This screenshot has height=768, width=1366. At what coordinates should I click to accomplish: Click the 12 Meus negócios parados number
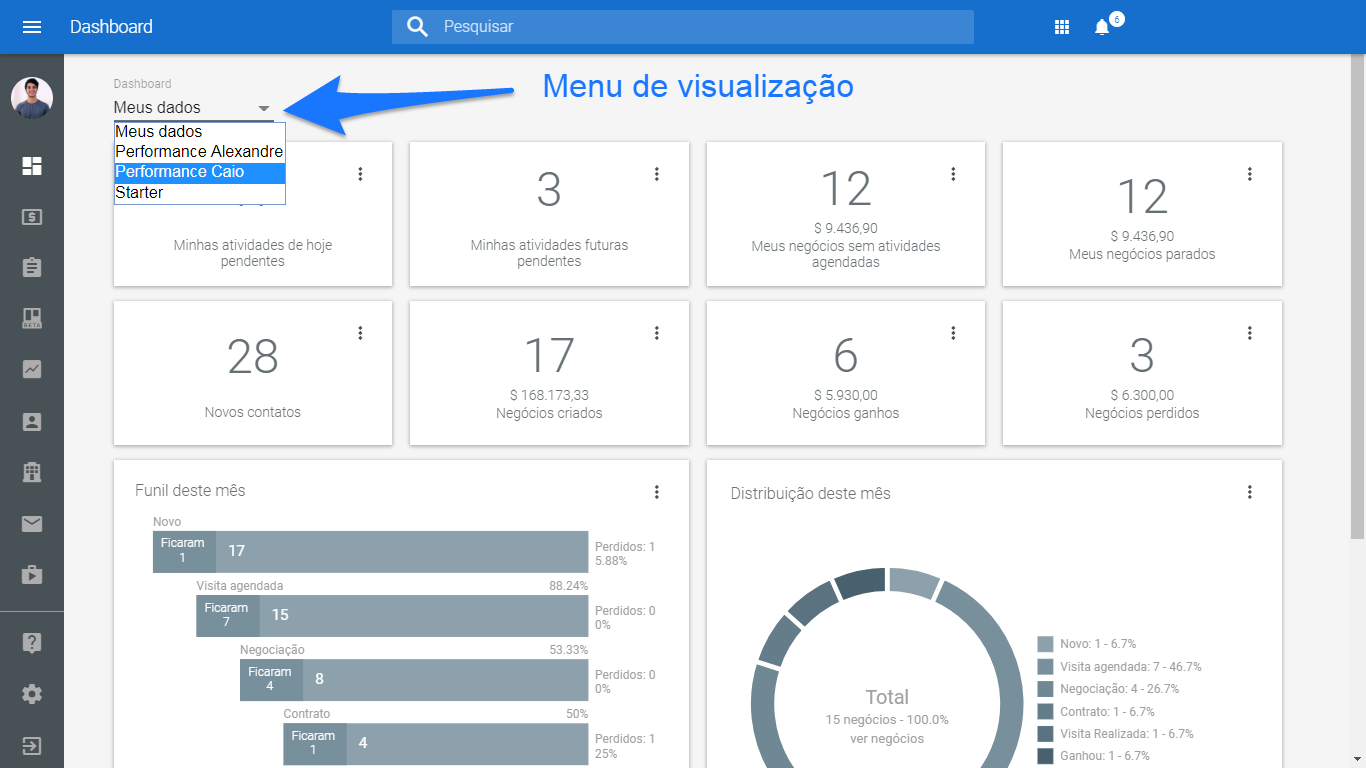[x=1142, y=197]
